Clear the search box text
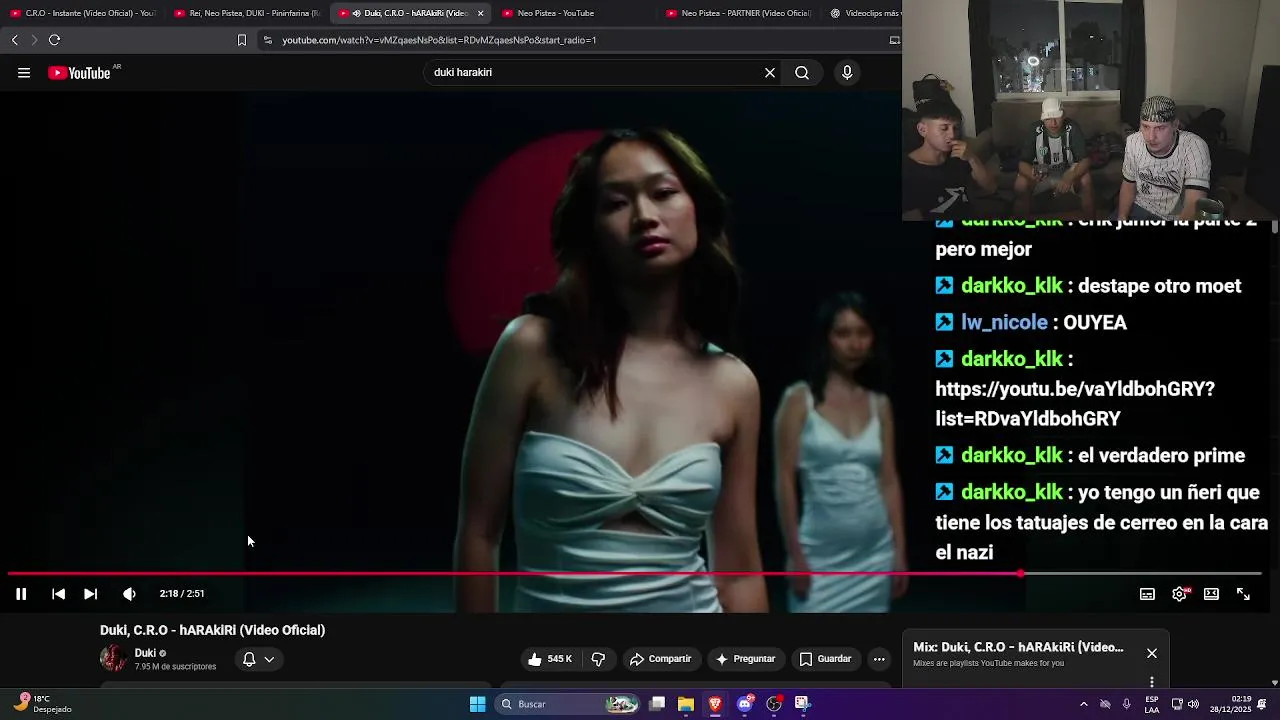This screenshot has width=1280, height=720. pos(770,73)
